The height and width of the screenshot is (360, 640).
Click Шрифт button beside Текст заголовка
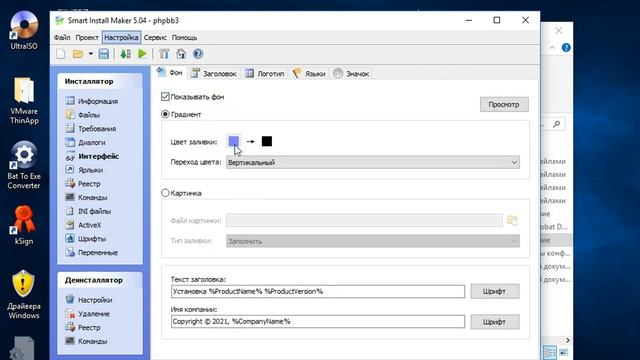click(x=495, y=291)
